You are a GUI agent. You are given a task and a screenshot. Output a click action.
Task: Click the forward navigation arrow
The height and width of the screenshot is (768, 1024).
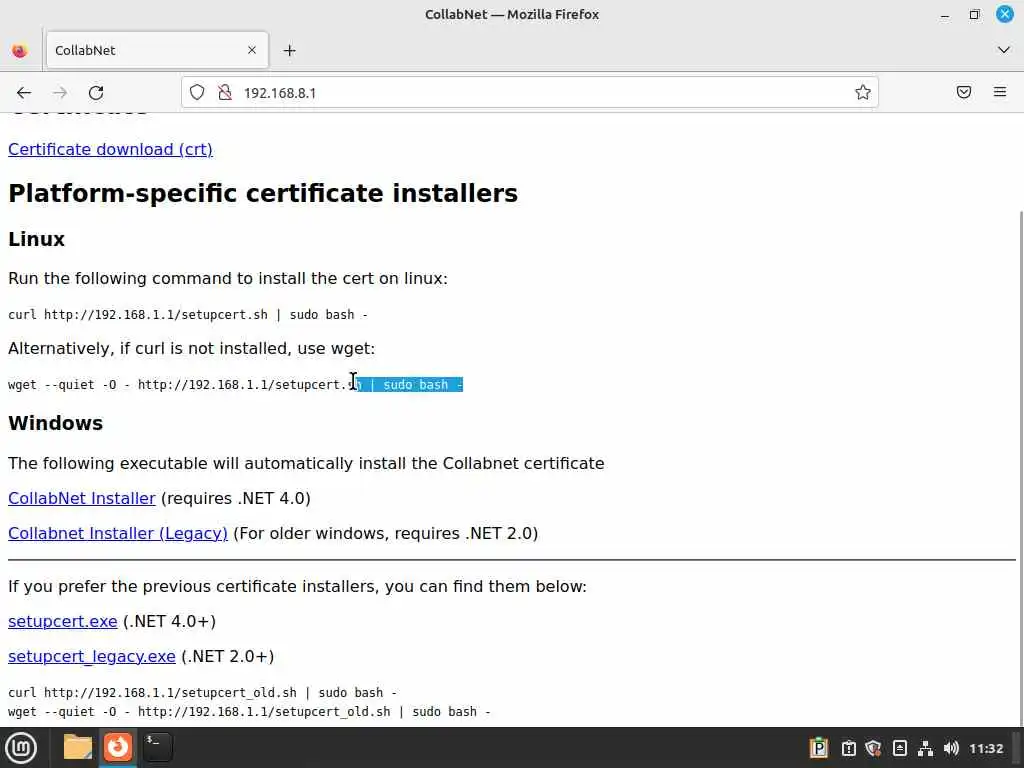click(x=60, y=93)
